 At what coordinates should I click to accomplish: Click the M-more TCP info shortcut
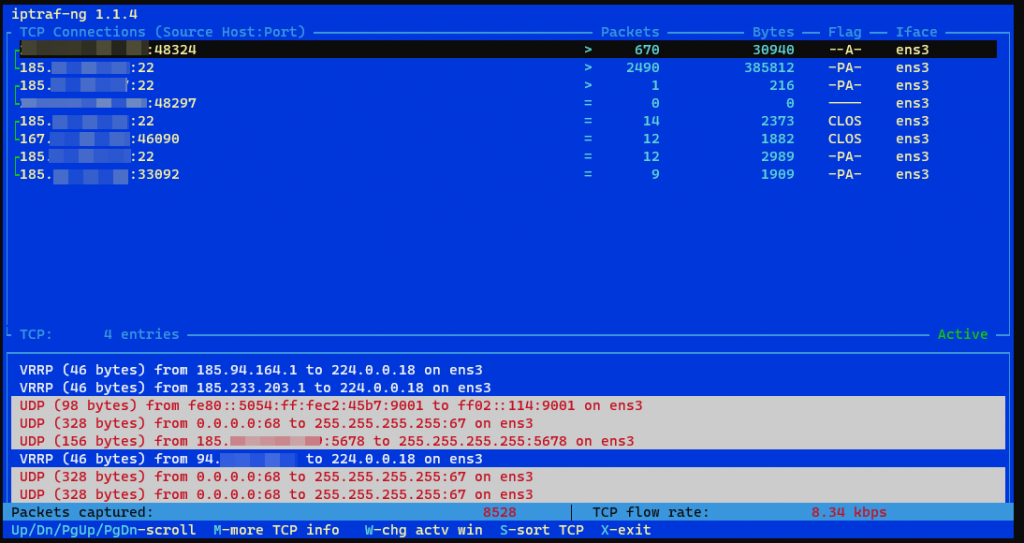point(276,530)
